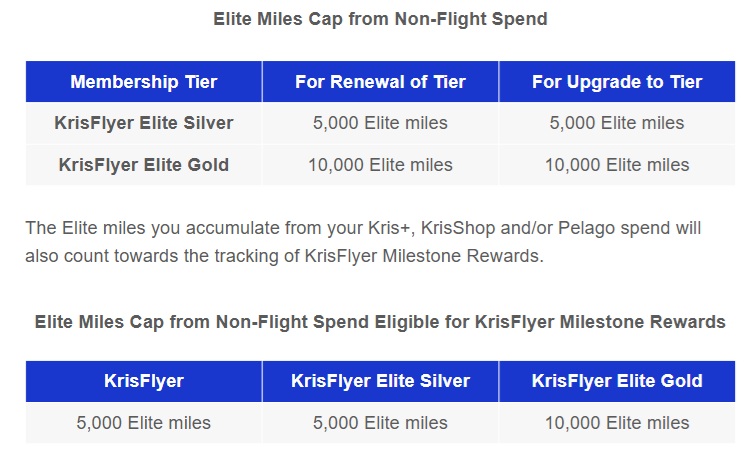Click the 5,000 Elite miles cell under the second table's Elite Silver column
Image resolution: width=748 pixels, height=457 pixels.
(380, 423)
